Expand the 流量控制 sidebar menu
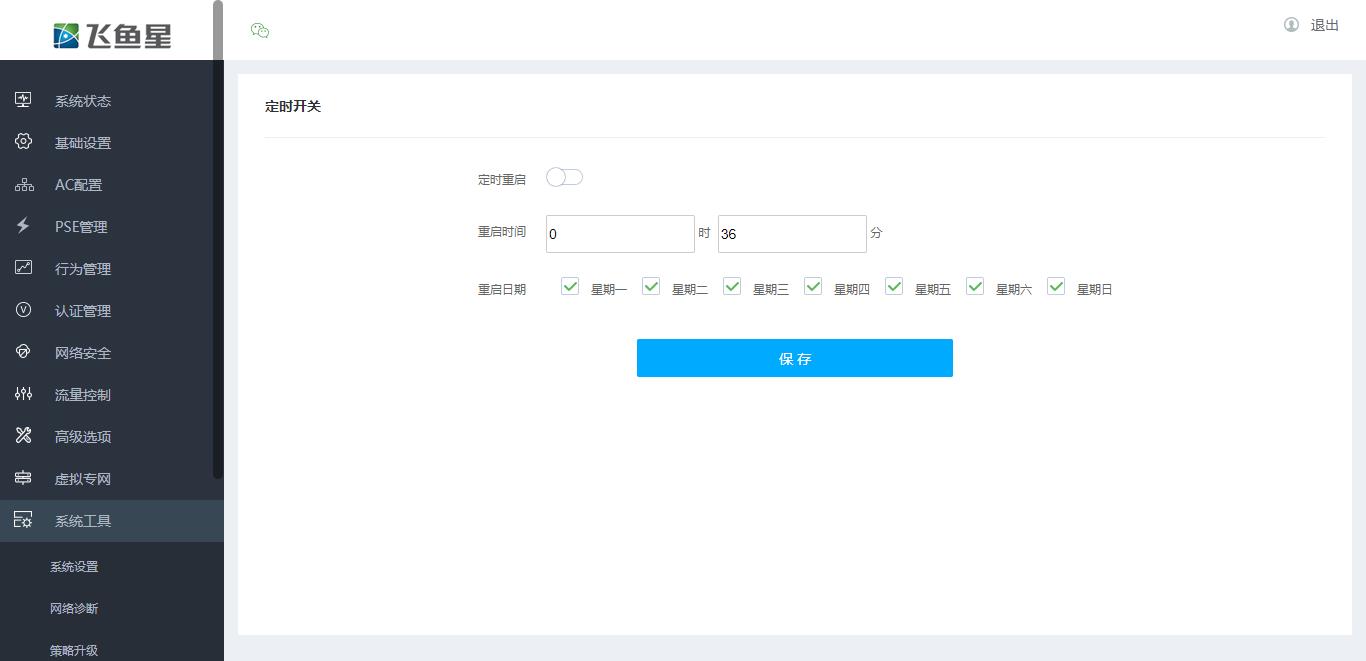 83,395
